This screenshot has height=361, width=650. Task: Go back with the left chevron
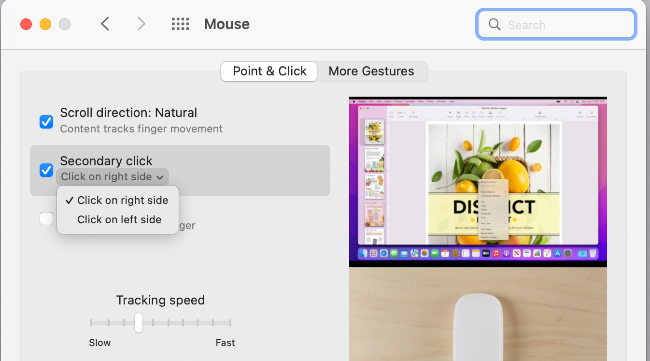[x=105, y=24]
